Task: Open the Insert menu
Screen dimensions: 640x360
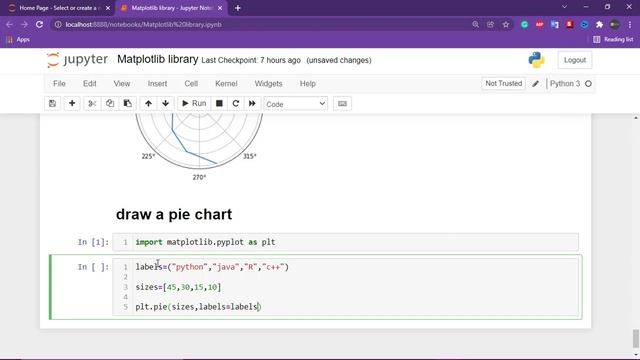Action: click(158, 84)
